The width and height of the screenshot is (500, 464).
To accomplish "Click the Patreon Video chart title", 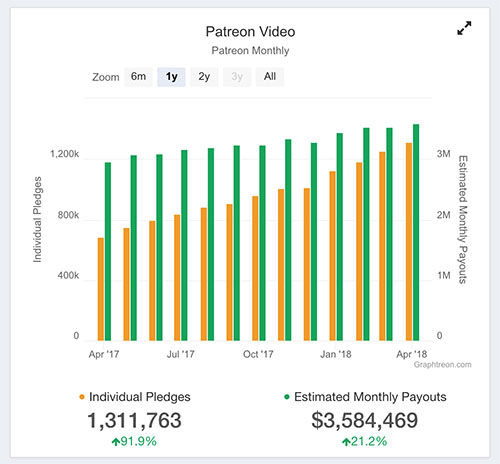I will click(x=250, y=32).
